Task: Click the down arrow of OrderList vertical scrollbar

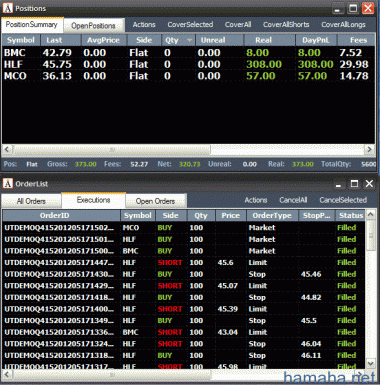Action: pos(370,363)
